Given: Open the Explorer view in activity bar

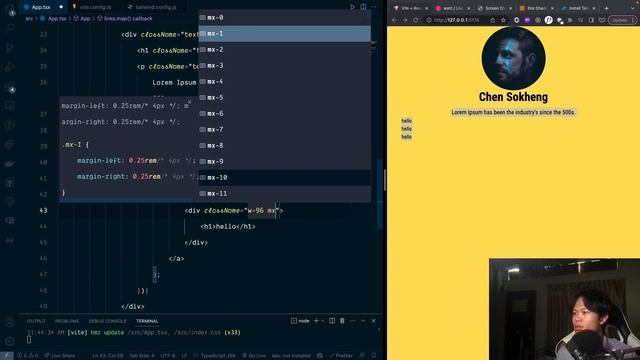Looking at the screenshot, I should click(10, 10).
